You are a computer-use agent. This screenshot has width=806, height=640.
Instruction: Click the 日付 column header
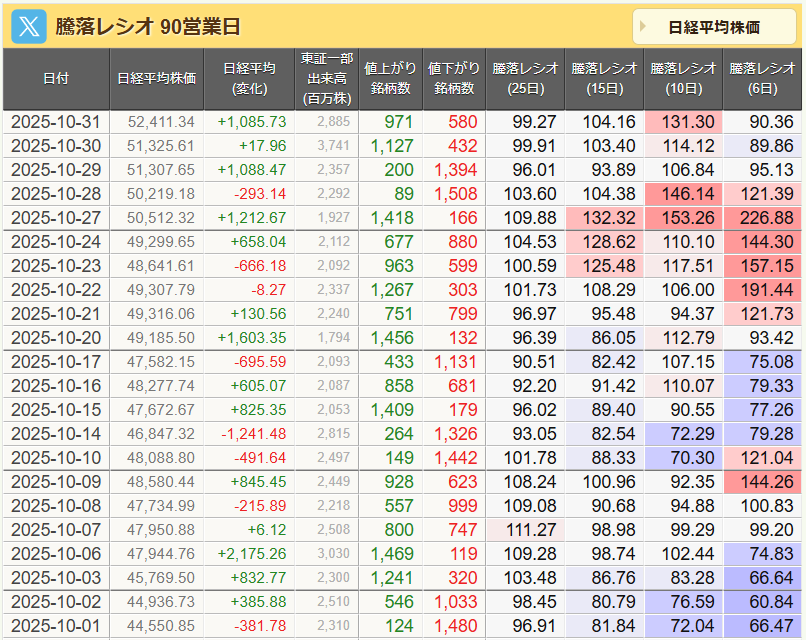click(x=56, y=78)
